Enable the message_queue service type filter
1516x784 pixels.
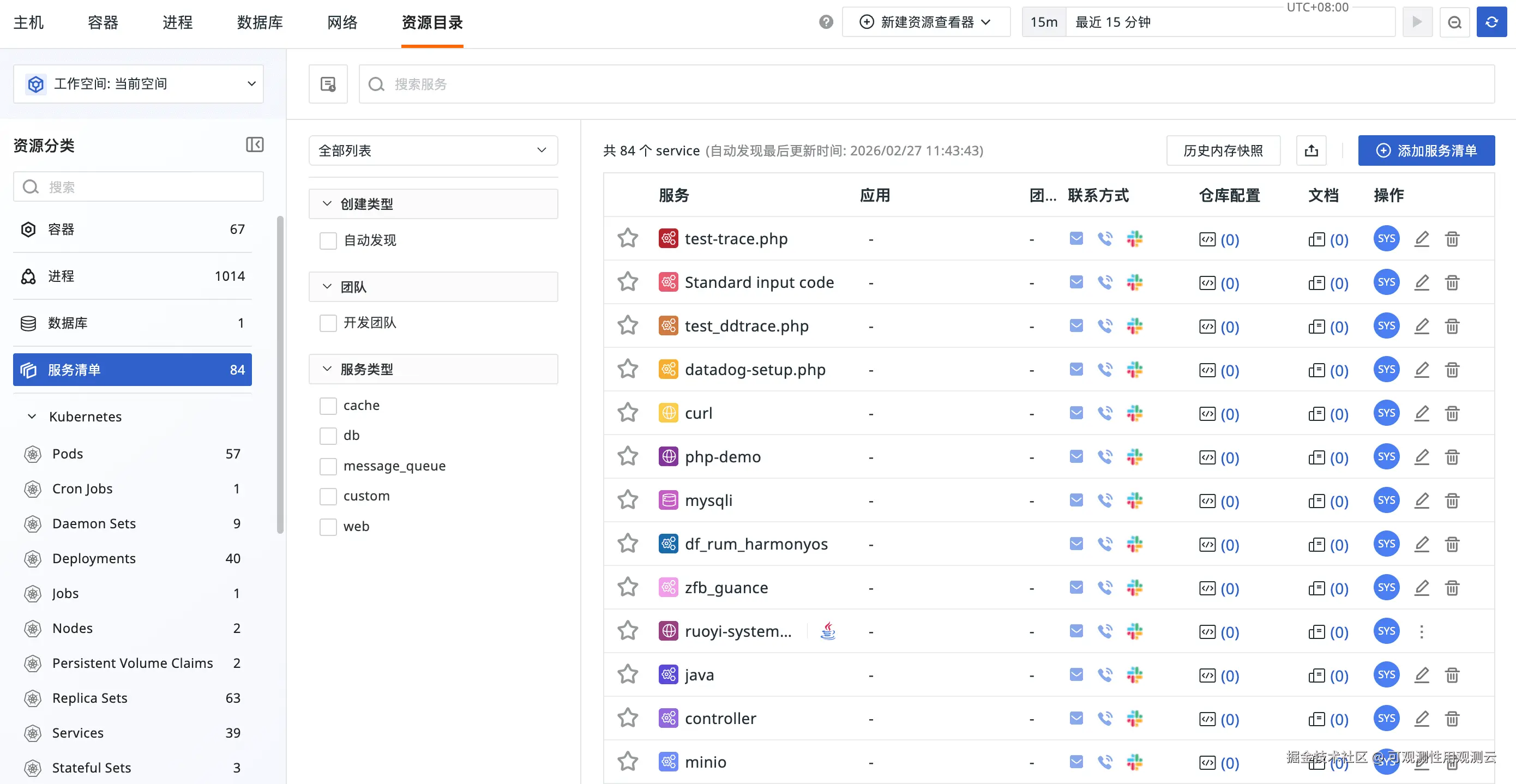(x=328, y=466)
